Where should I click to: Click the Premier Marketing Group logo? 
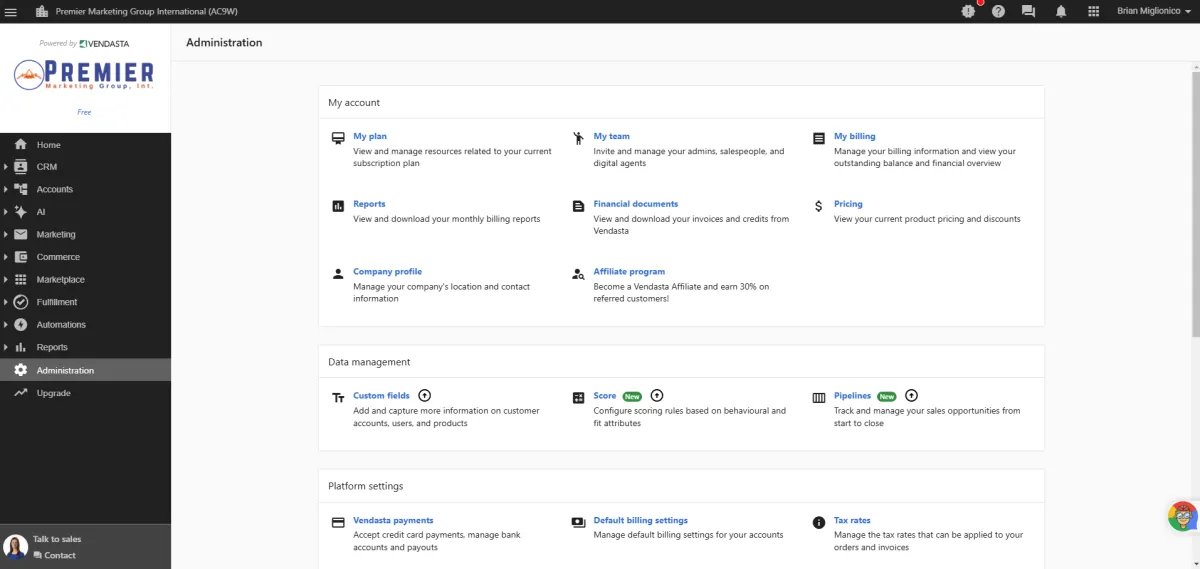point(85,74)
